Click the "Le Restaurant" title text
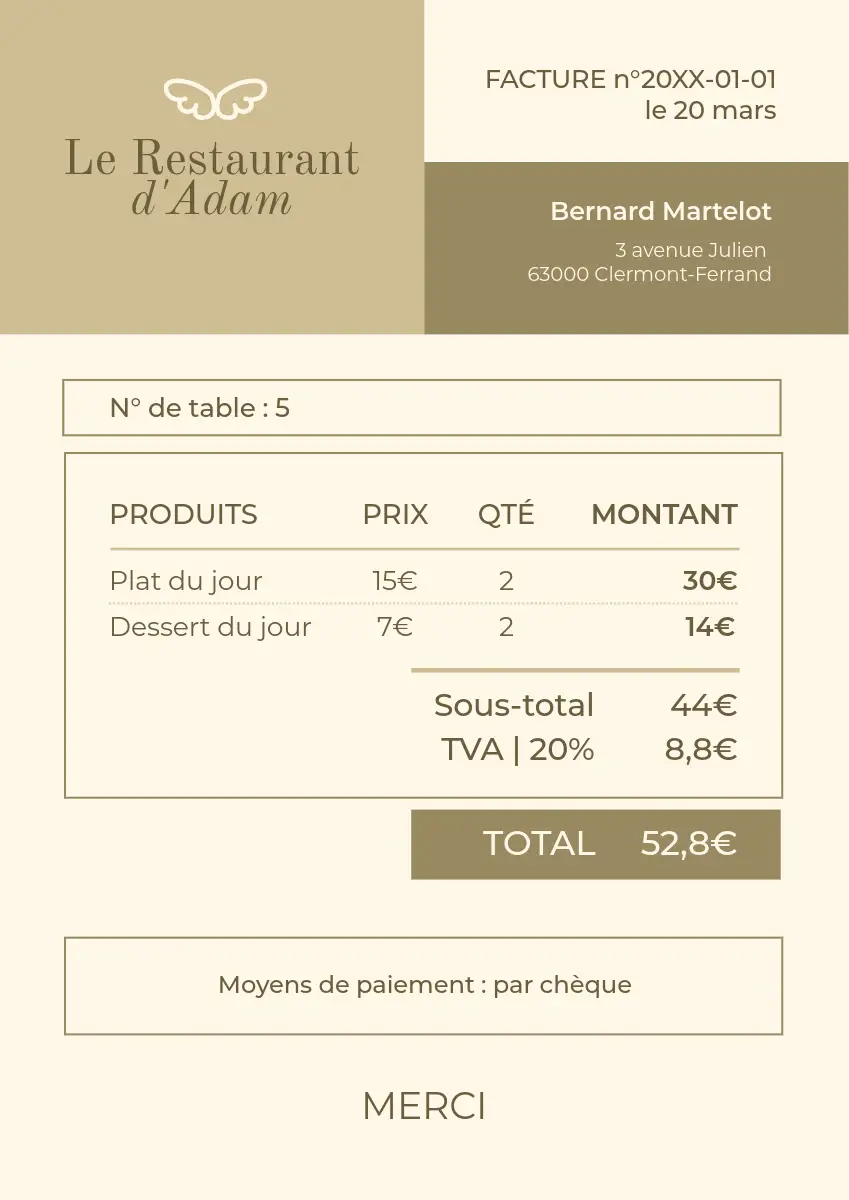Image resolution: width=849 pixels, height=1200 pixels. pos(212,159)
